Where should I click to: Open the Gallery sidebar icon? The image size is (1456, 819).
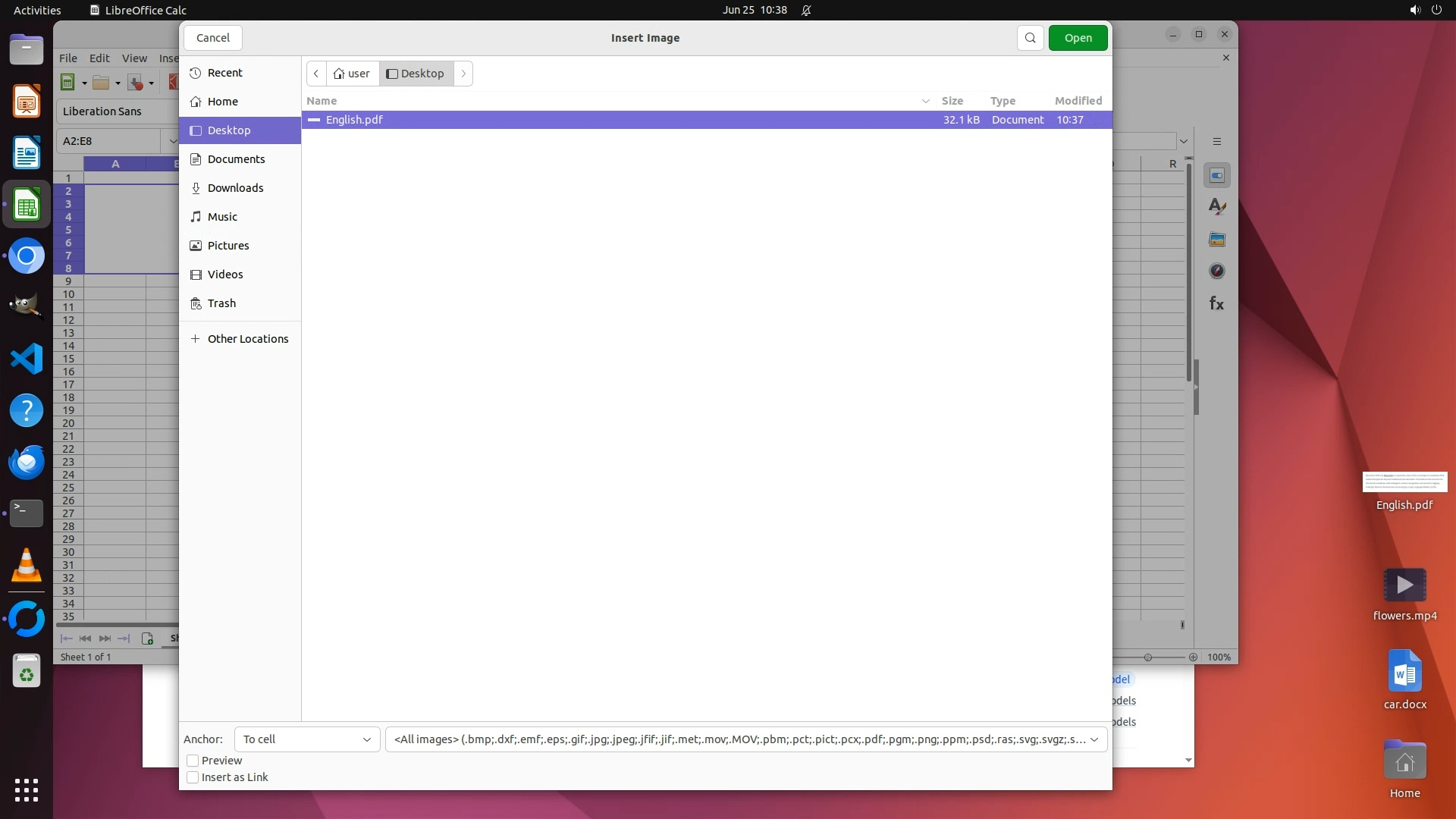1217,240
